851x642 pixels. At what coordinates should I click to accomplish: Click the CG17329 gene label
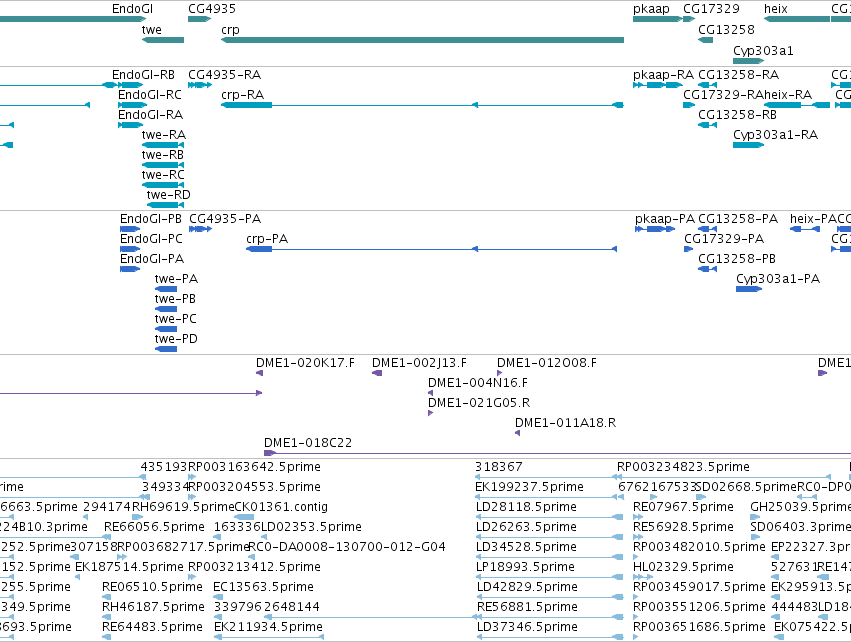click(x=711, y=9)
